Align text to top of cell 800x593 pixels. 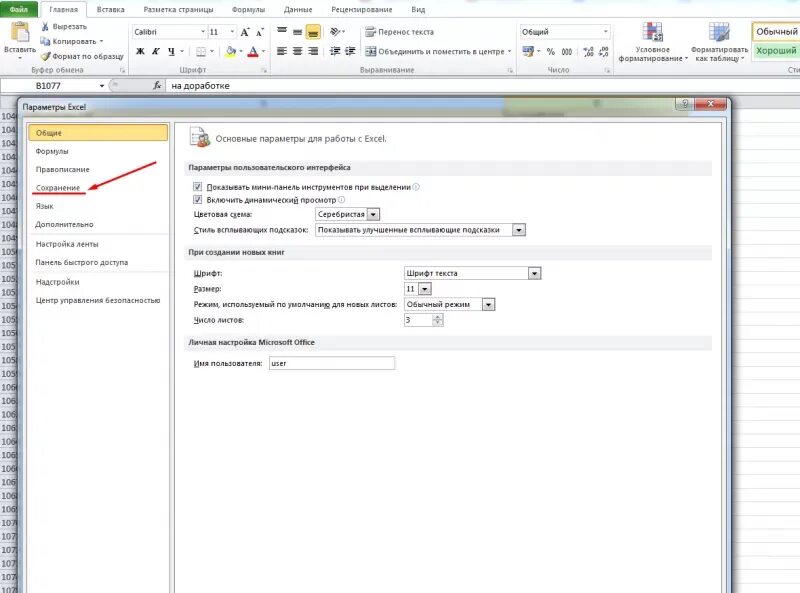point(282,32)
